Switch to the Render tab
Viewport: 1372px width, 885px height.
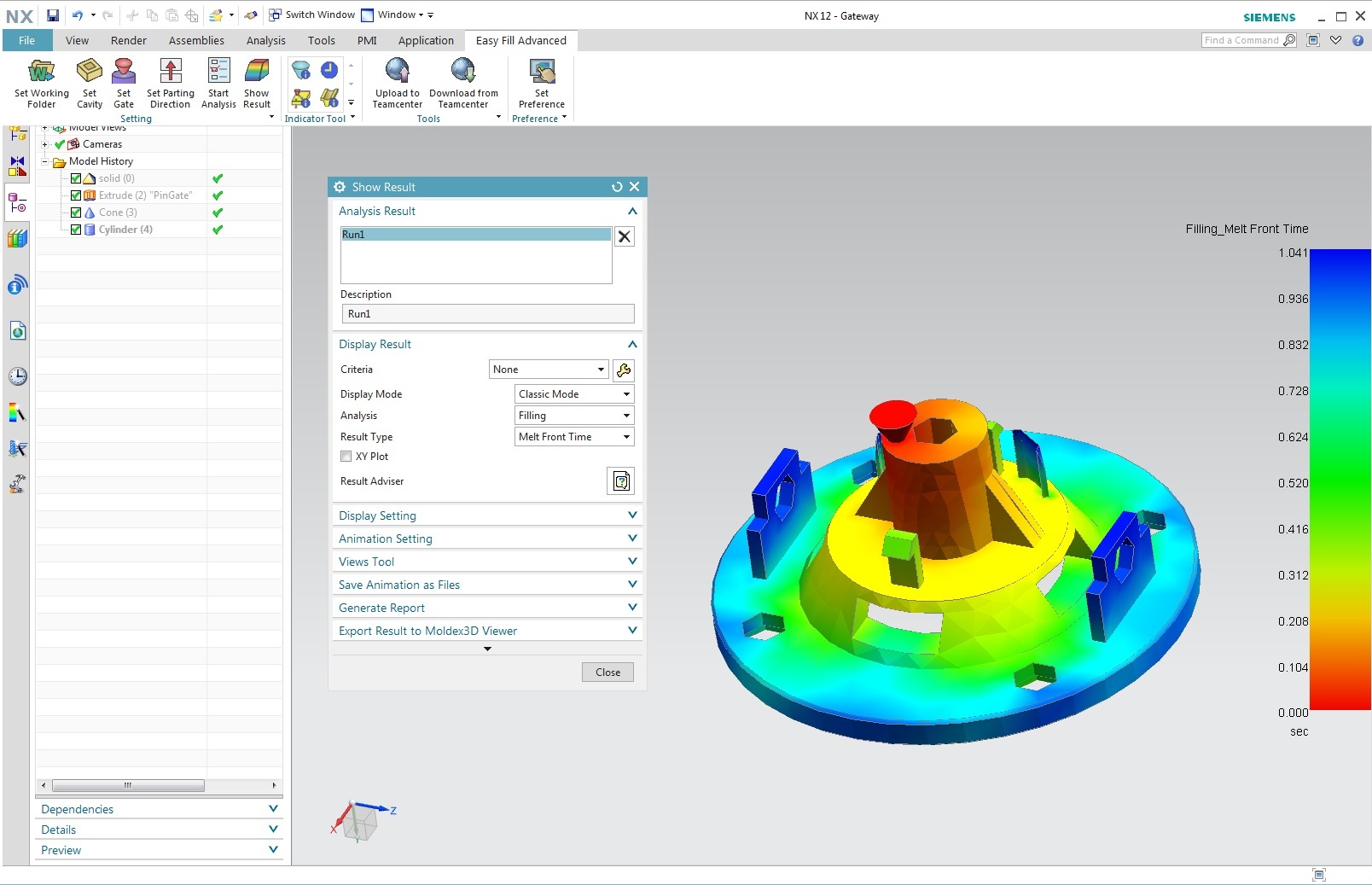tap(129, 40)
